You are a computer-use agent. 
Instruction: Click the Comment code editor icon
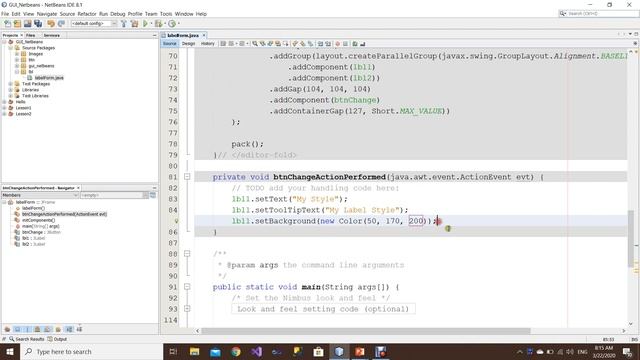tap(355, 44)
